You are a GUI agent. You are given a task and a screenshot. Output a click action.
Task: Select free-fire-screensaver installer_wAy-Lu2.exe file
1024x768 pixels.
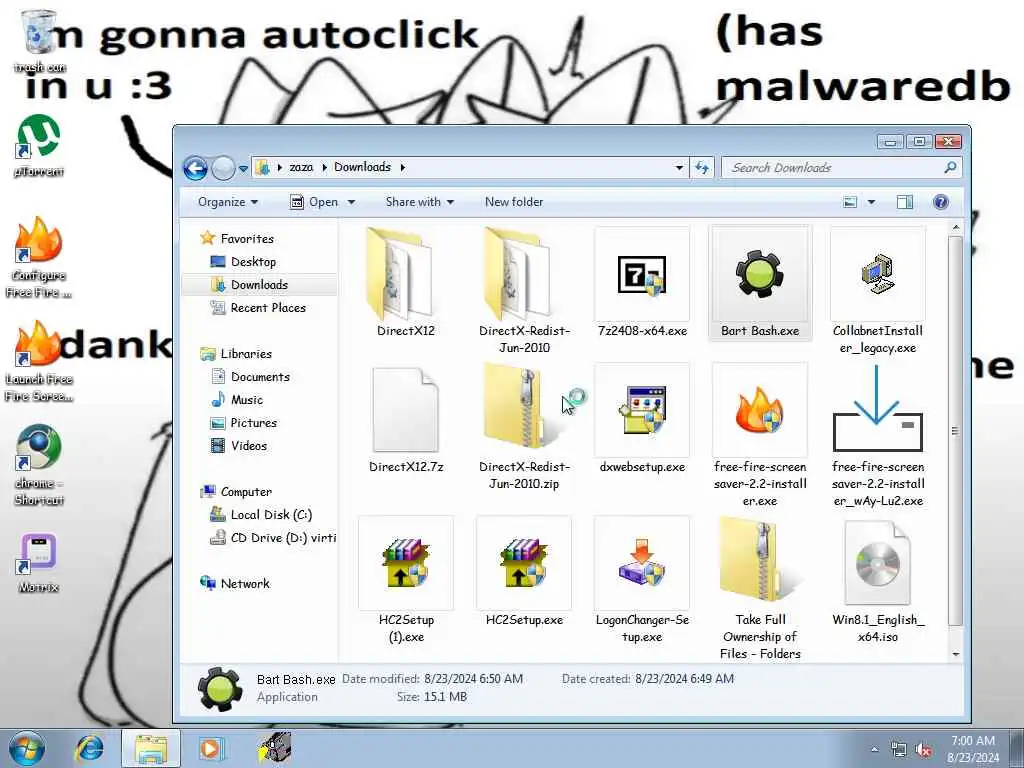coord(878,435)
